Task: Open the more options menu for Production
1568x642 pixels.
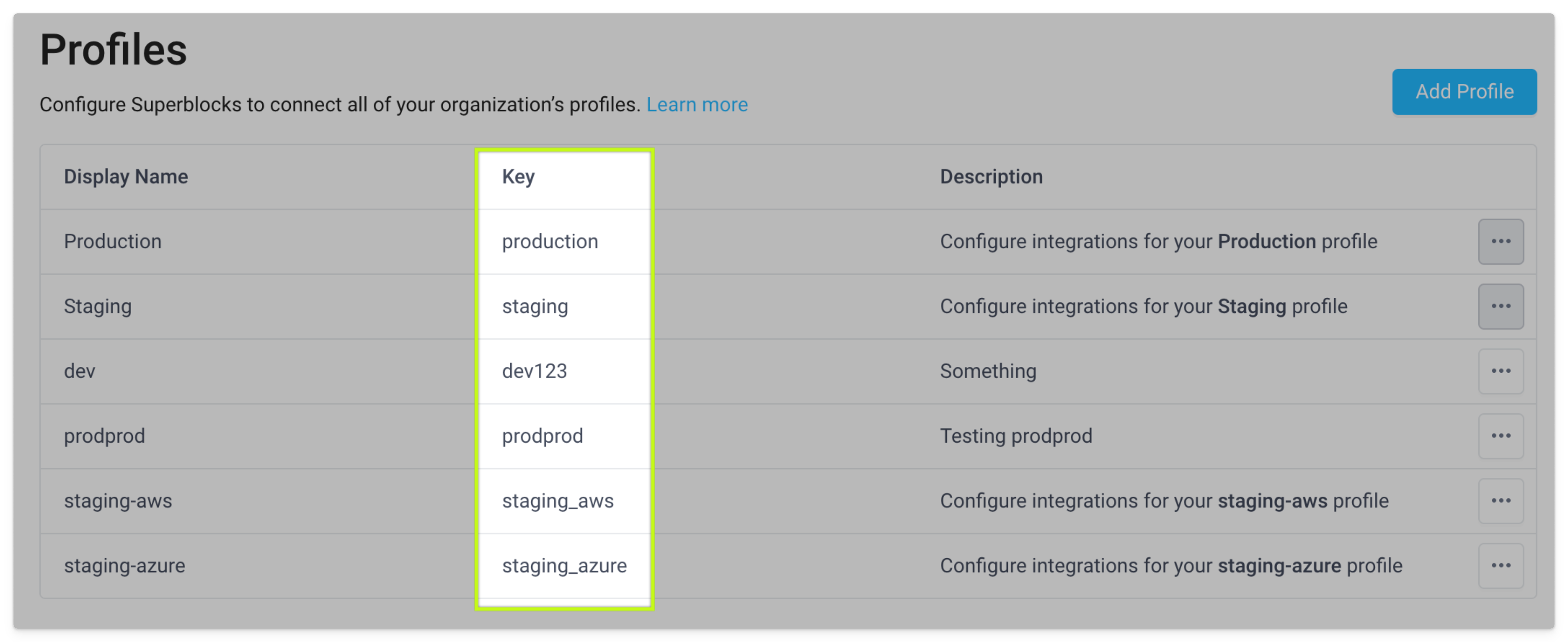Action: 1500,242
